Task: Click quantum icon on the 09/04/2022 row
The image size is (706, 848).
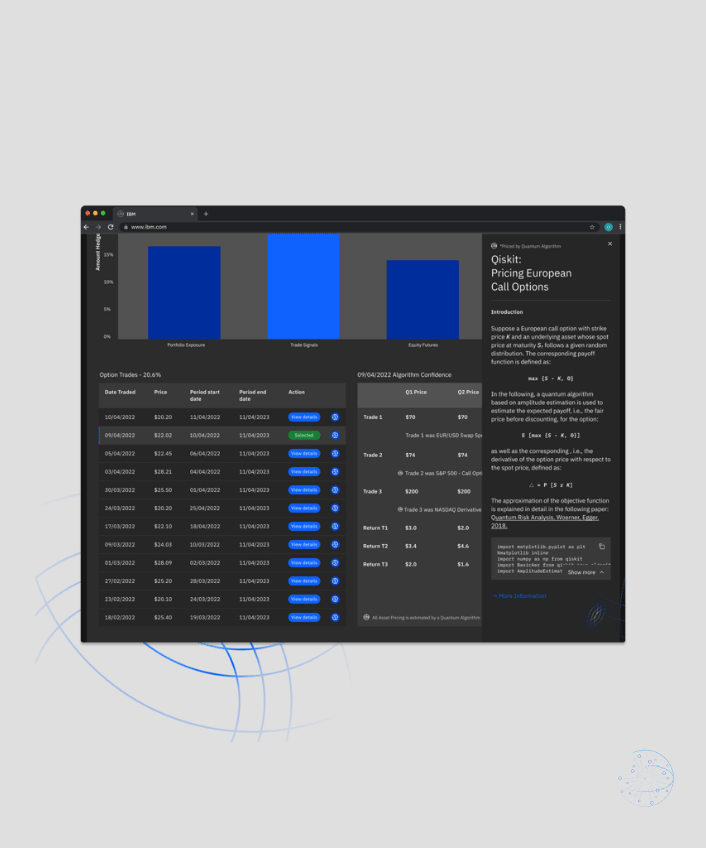Action: [335, 435]
